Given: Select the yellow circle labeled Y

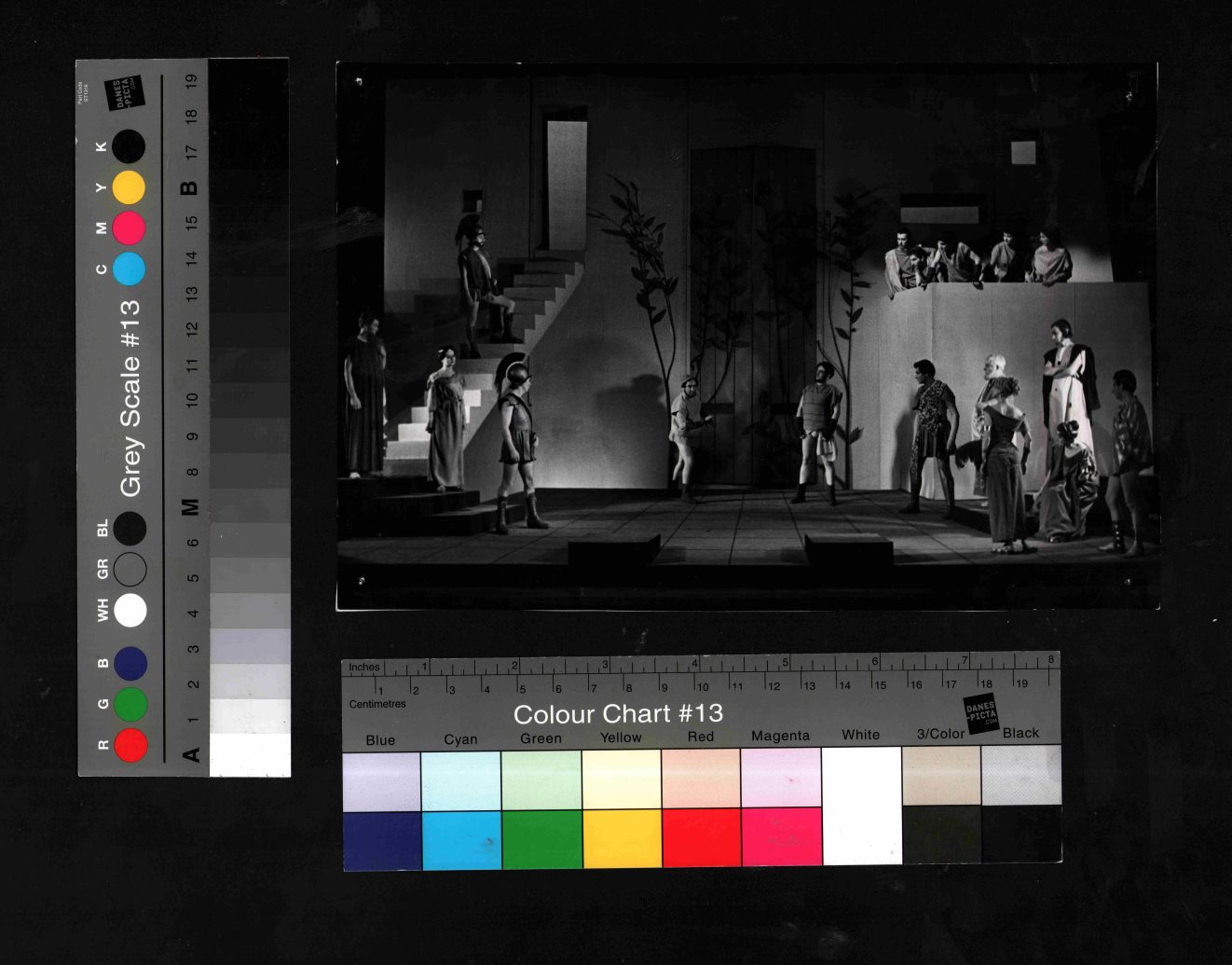Looking at the screenshot, I should click(x=129, y=187).
